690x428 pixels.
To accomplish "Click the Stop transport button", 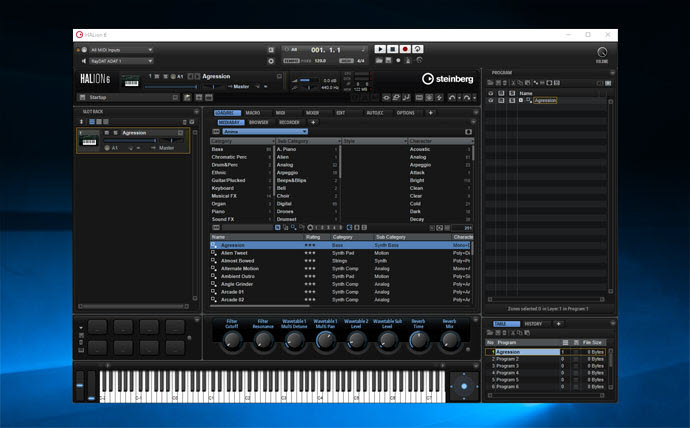I will 392,49.
